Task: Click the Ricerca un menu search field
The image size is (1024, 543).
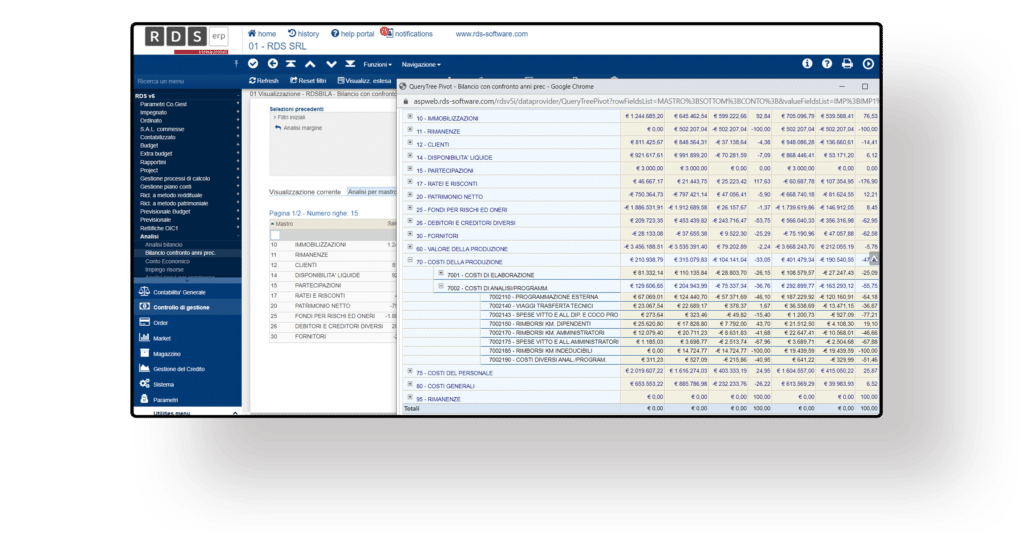Action: tap(185, 81)
